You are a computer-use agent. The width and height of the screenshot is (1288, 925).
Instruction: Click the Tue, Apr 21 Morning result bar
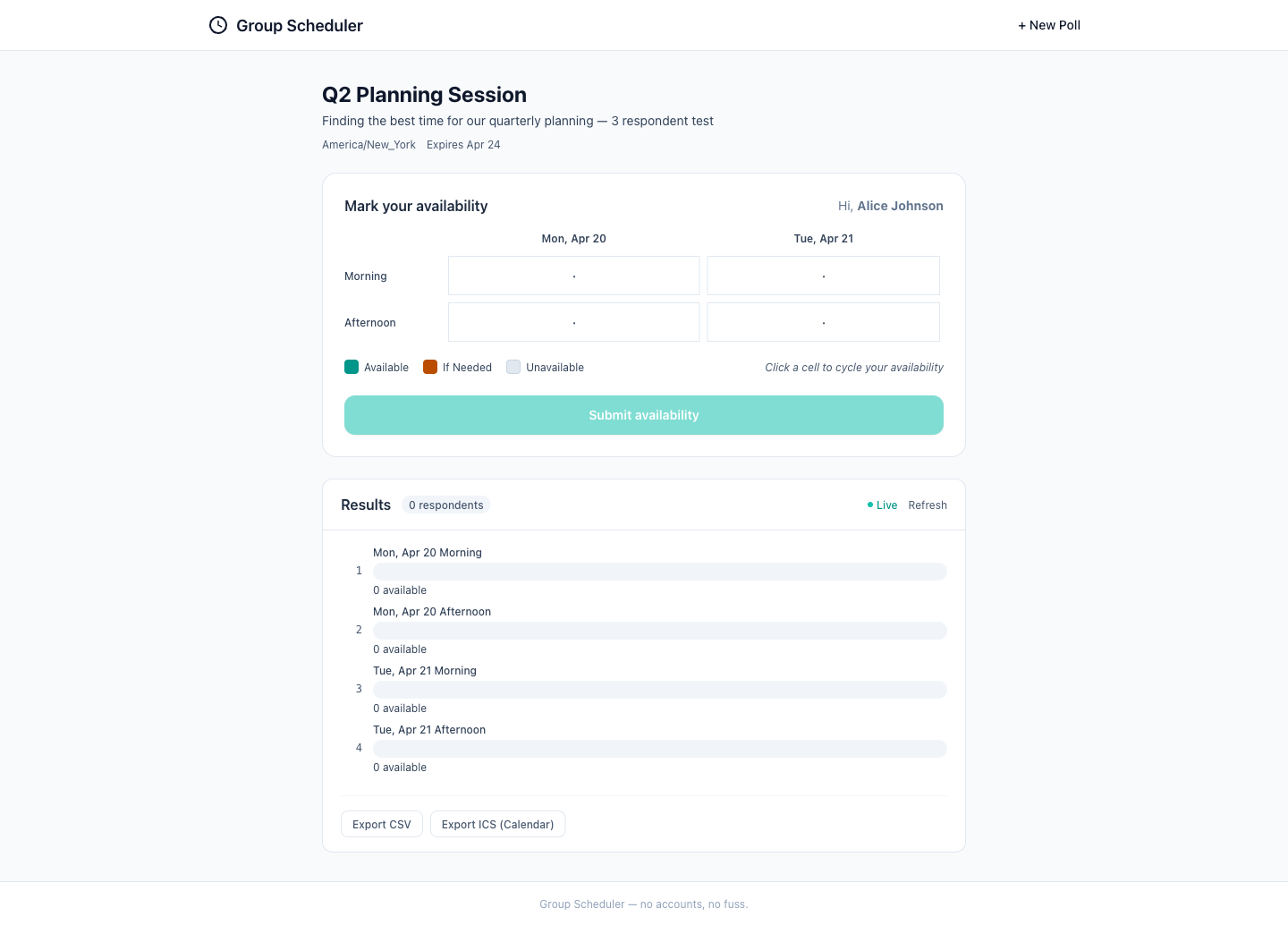click(x=659, y=690)
